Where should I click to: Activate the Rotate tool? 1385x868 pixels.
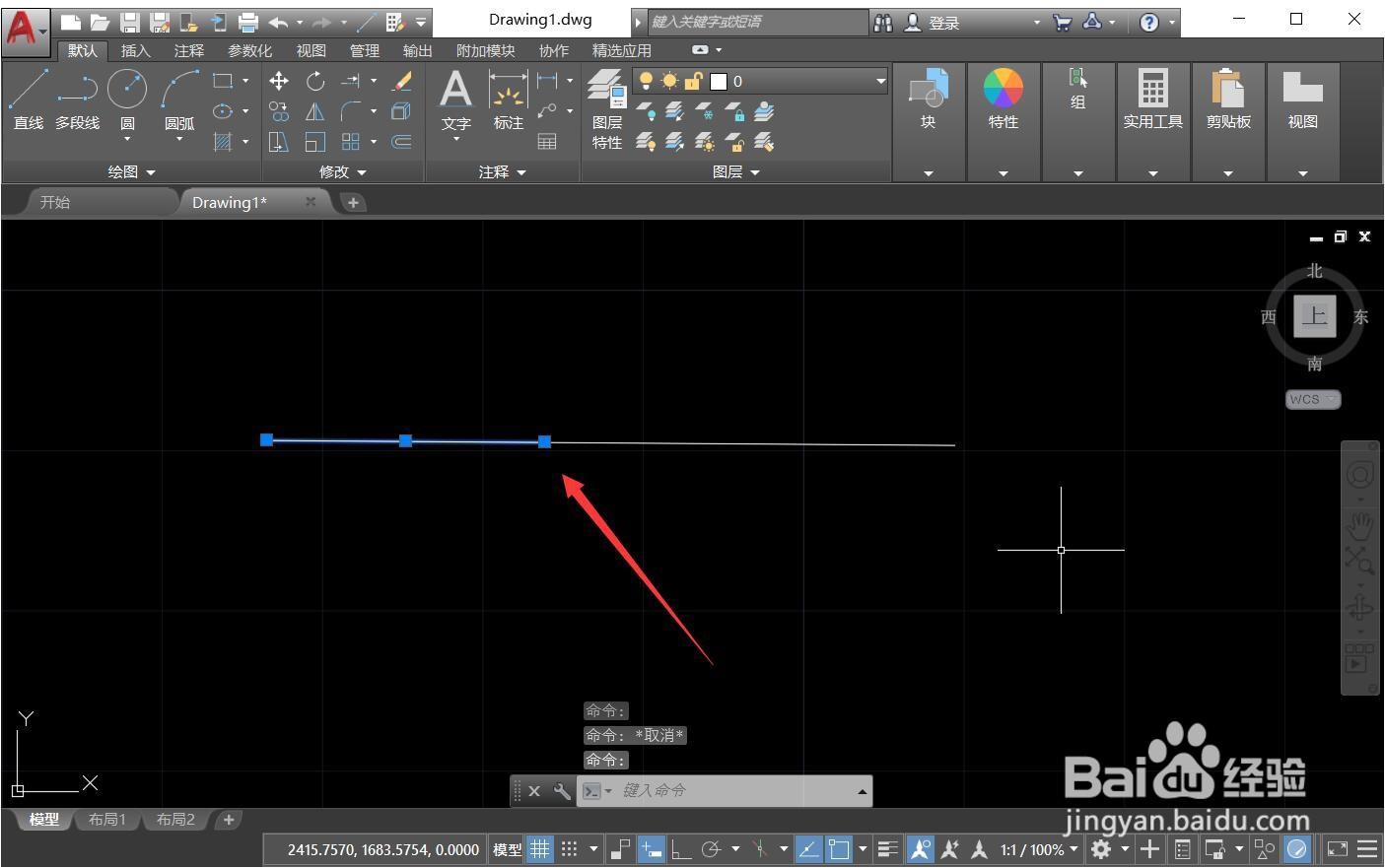point(314,81)
